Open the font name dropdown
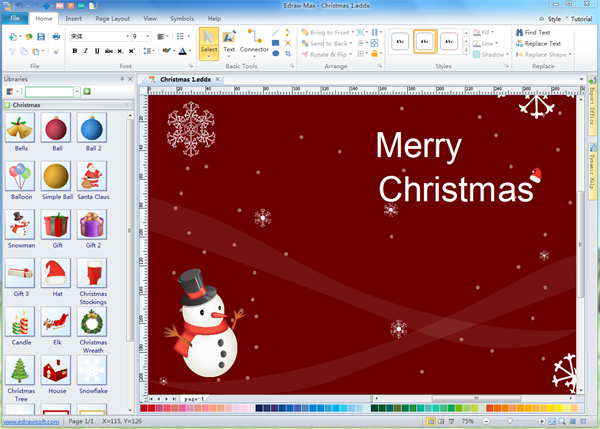 [x=127, y=36]
